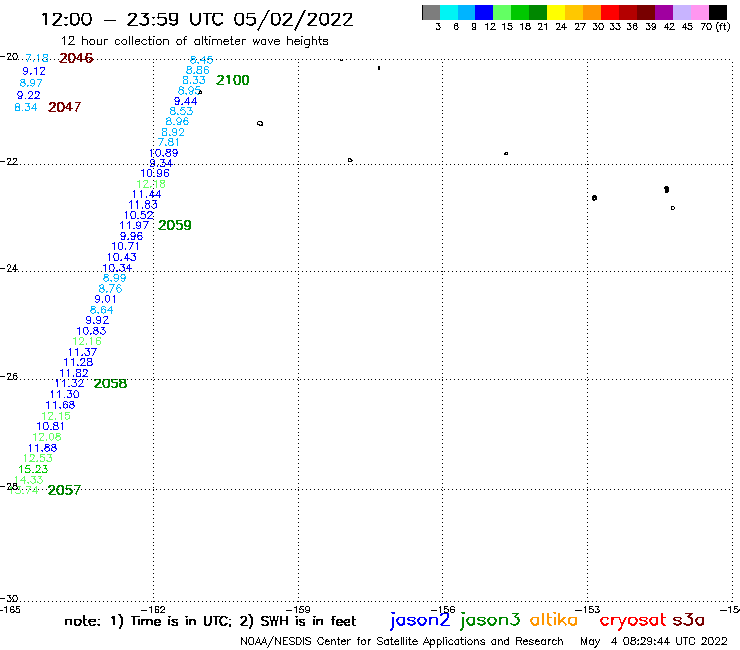Click the 11.68 wave height value
The width and height of the screenshot is (740, 650).
[x=60, y=405]
